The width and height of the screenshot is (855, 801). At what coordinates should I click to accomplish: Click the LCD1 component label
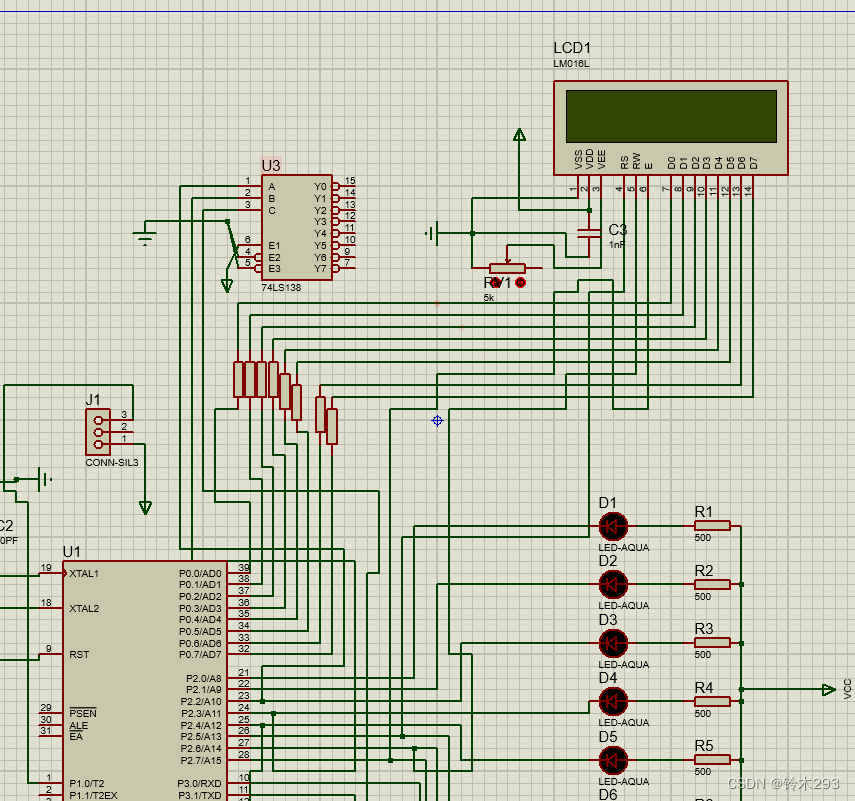[572, 48]
